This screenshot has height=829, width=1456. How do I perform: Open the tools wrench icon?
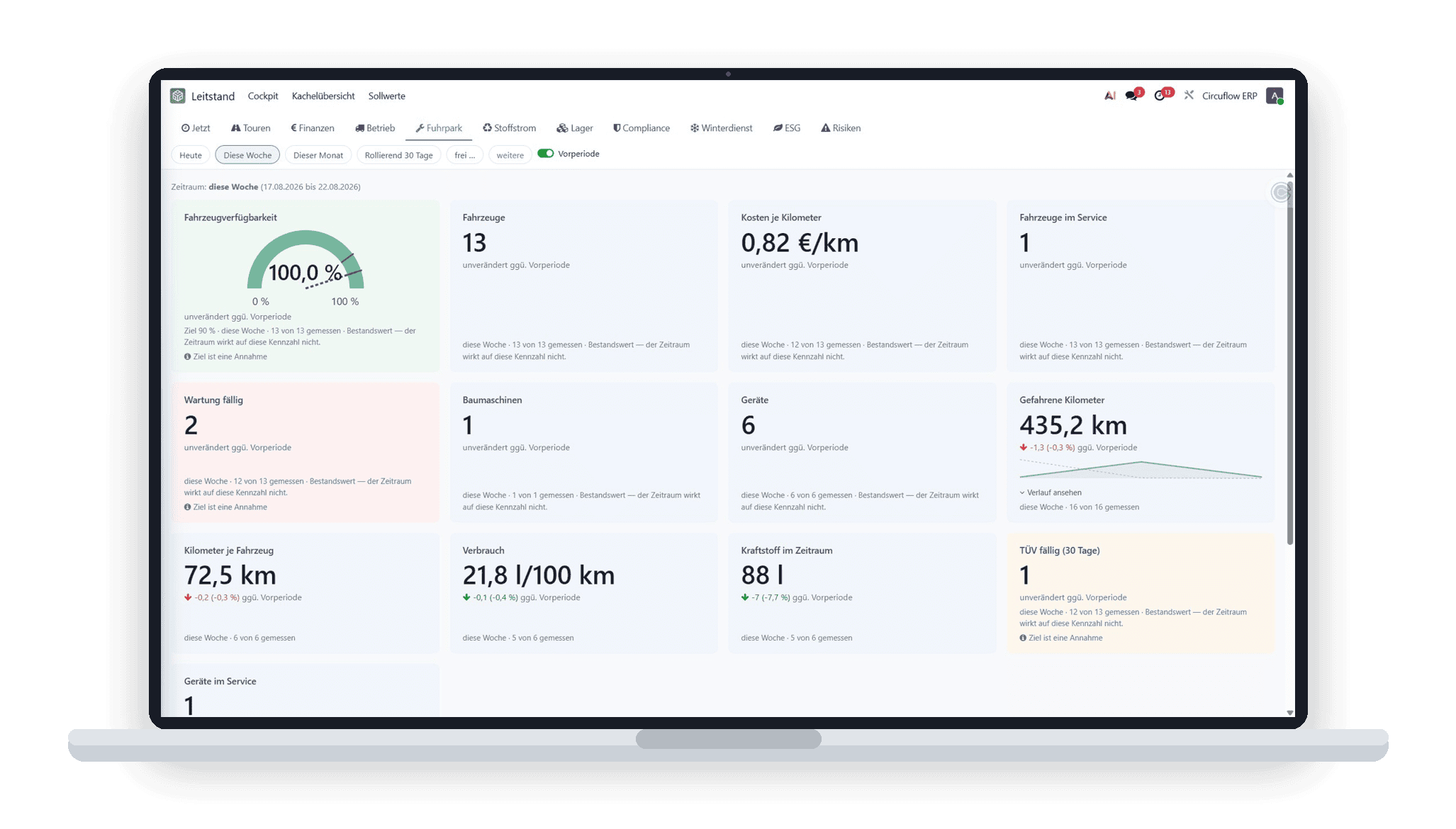tap(1189, 95)
